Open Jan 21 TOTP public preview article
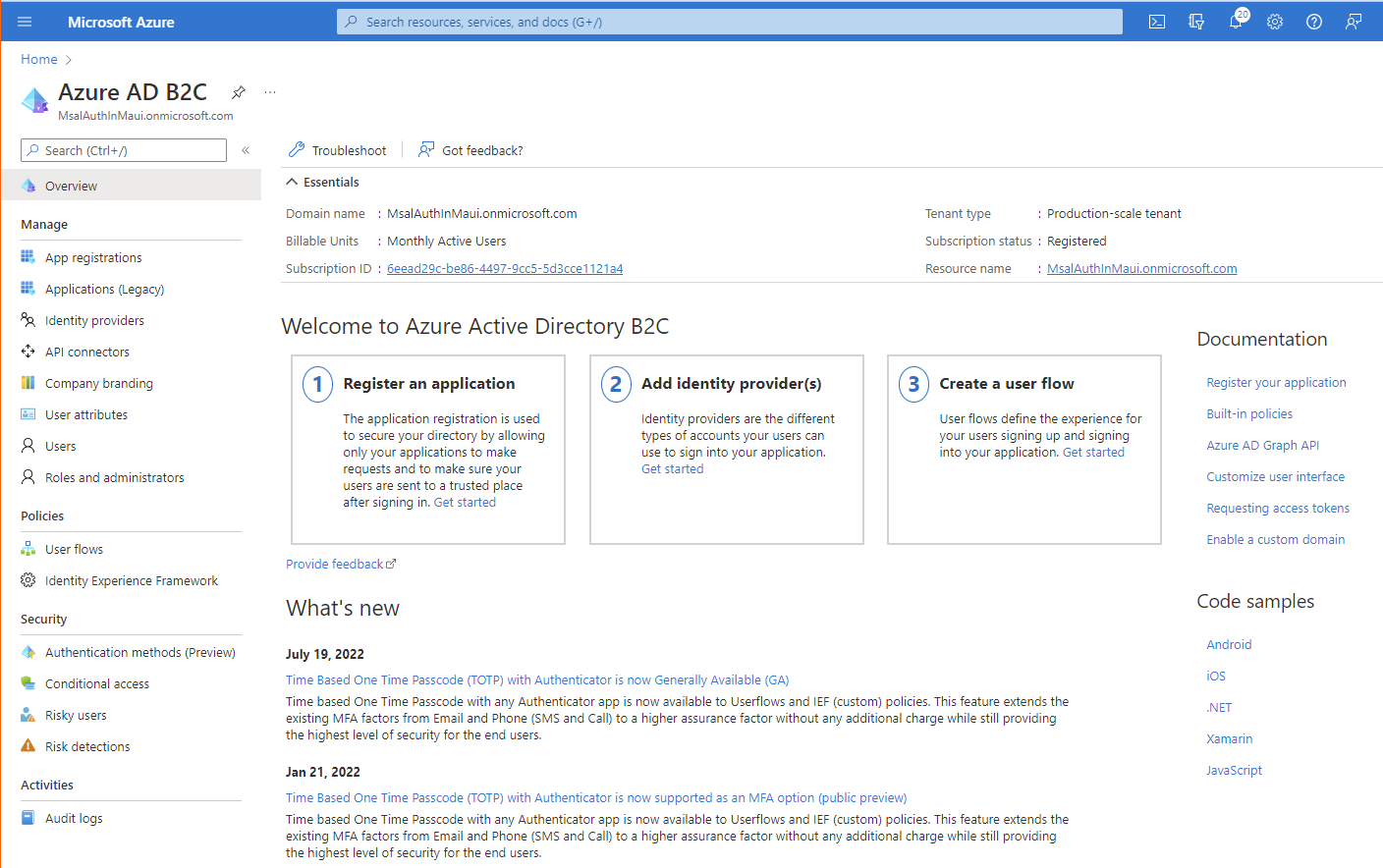Screen dimensions: 1383x868 596,797
